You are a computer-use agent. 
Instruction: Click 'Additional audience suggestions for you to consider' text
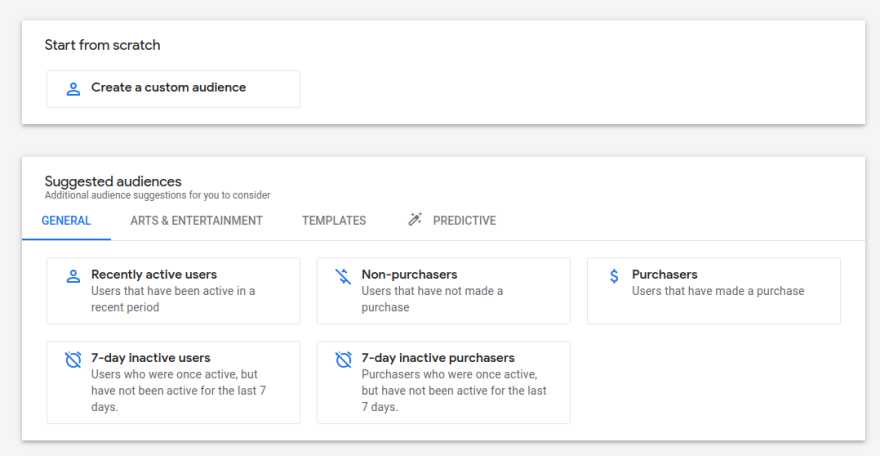click(157, 195)
